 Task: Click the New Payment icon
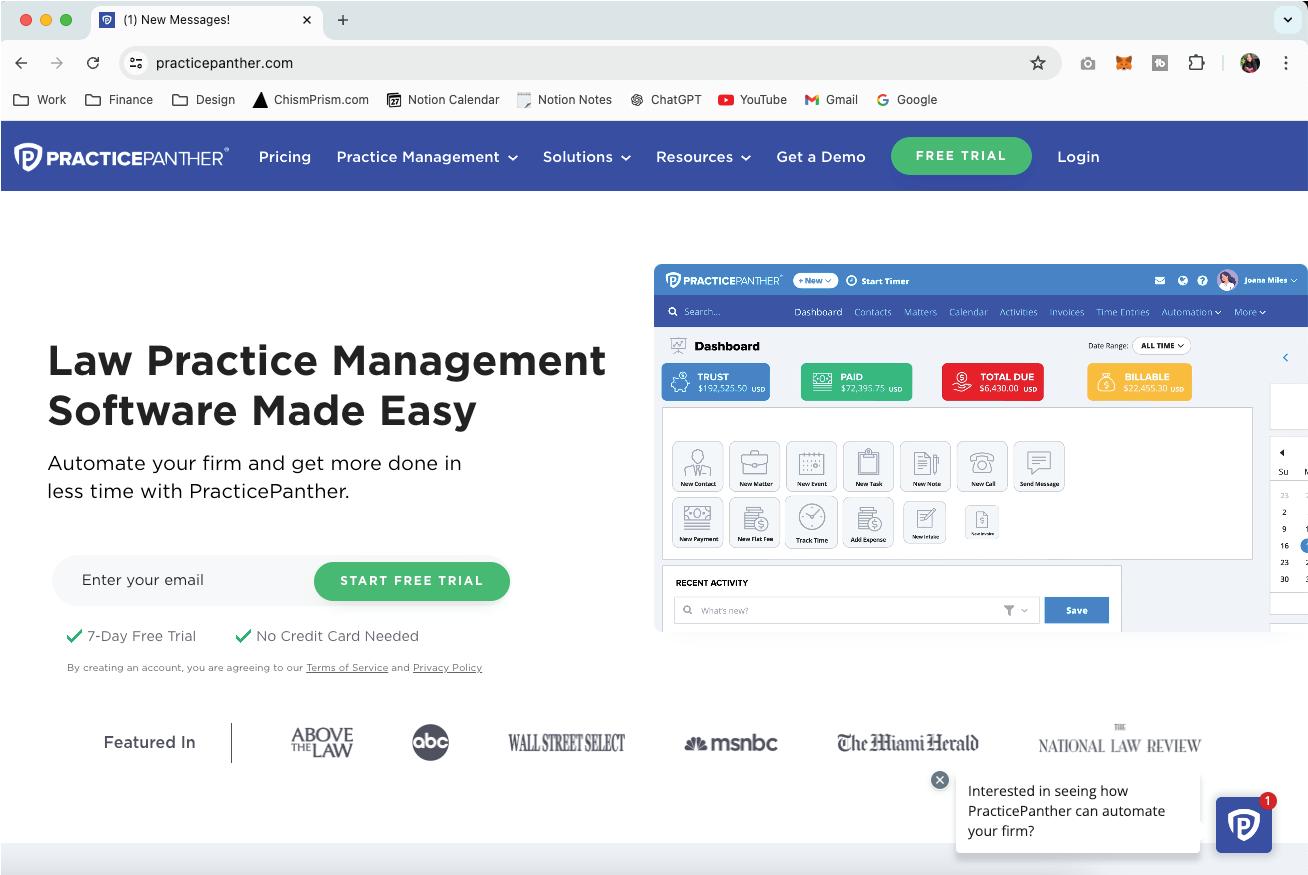[698, 522]
